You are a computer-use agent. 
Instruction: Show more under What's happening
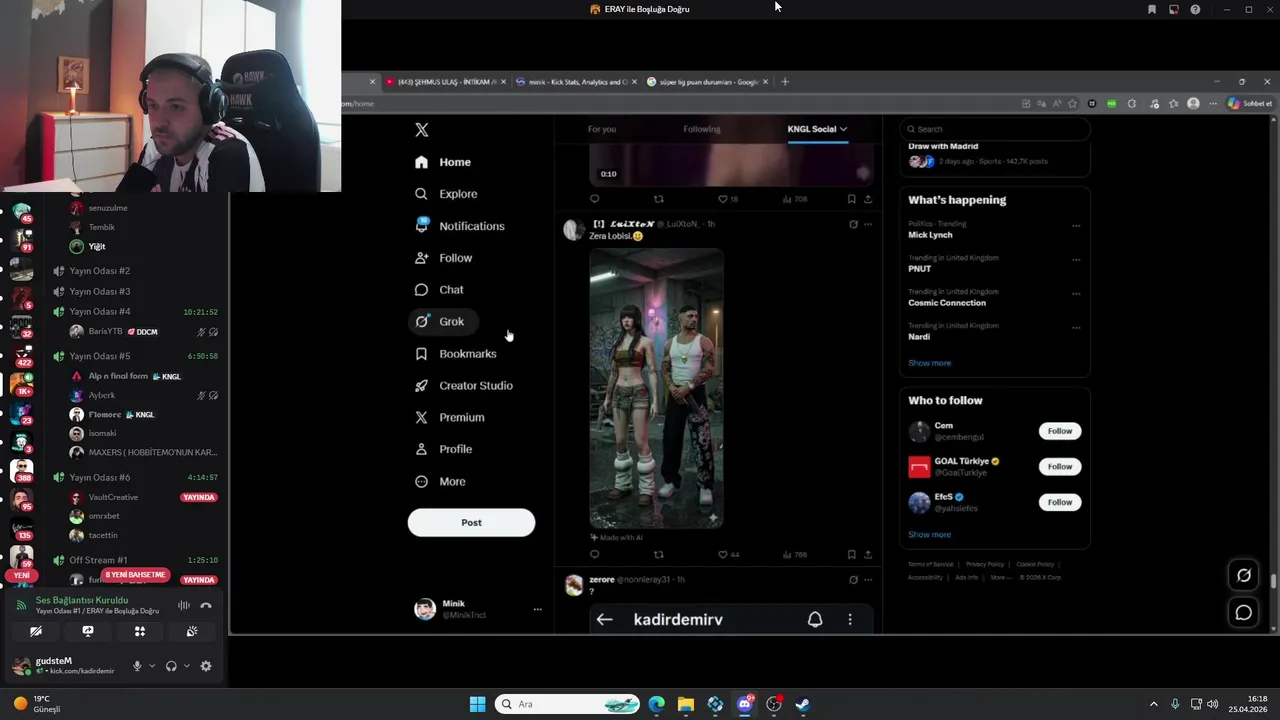(x=929, y=363)
